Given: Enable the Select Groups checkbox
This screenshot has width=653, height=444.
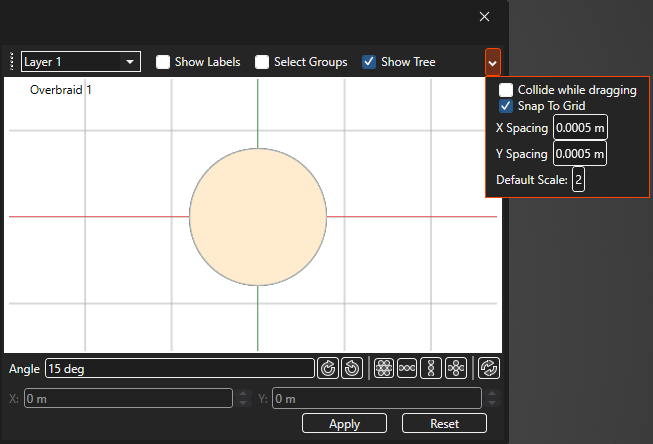Looking at the screenshot, I should (x=262, y=62).
